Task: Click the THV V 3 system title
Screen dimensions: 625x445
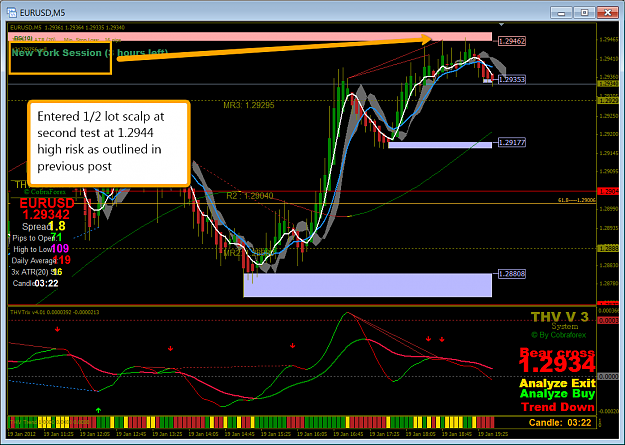Action: [560, 317]
